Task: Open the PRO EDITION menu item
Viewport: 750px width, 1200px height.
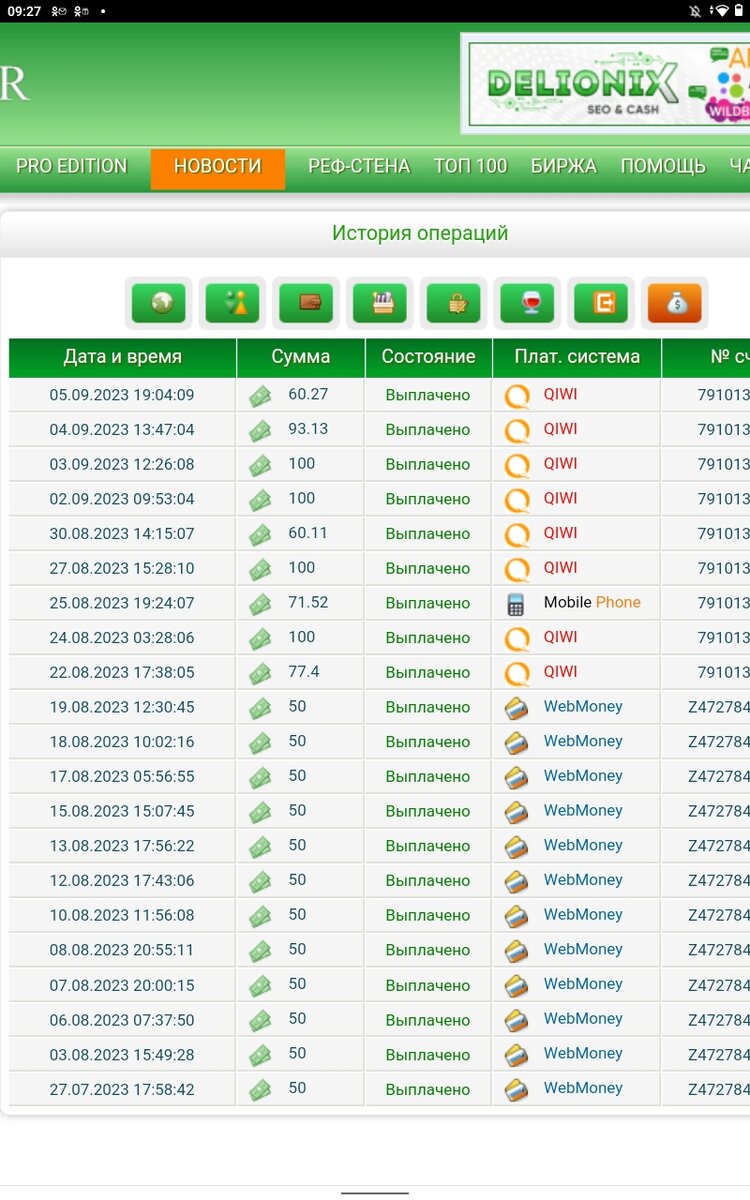Action: click(72, 167)
